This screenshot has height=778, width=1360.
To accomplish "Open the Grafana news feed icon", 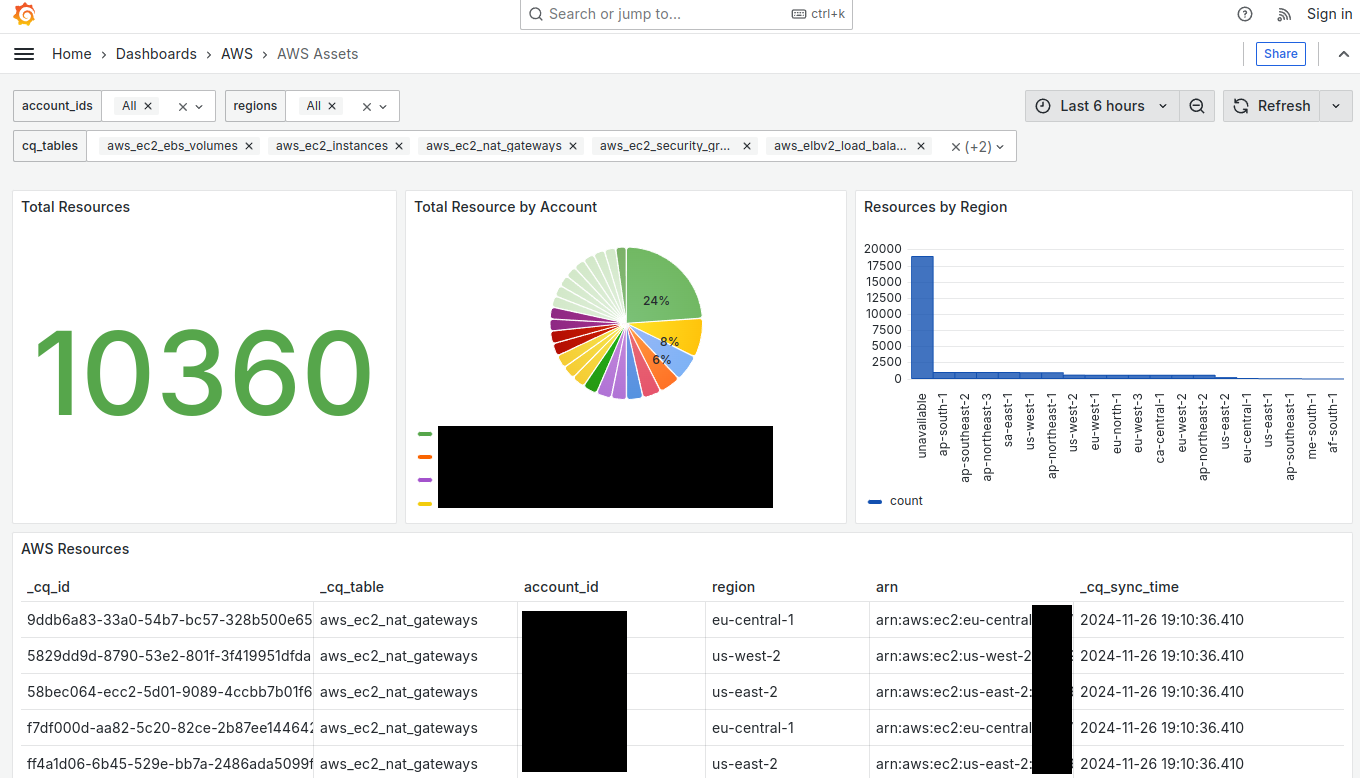I will click(x=1283, y=14).
